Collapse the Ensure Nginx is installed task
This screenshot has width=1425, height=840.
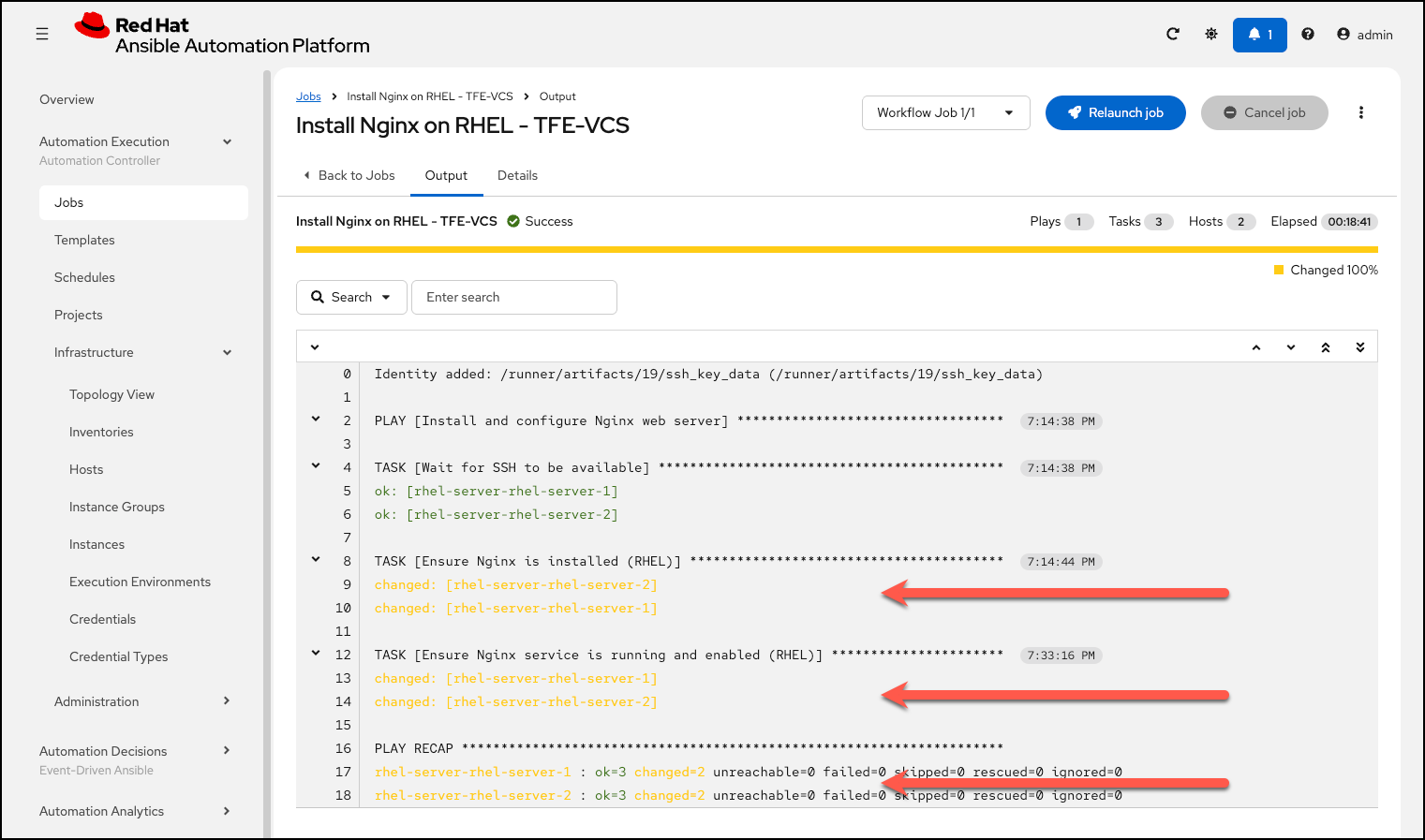point(316,559)
